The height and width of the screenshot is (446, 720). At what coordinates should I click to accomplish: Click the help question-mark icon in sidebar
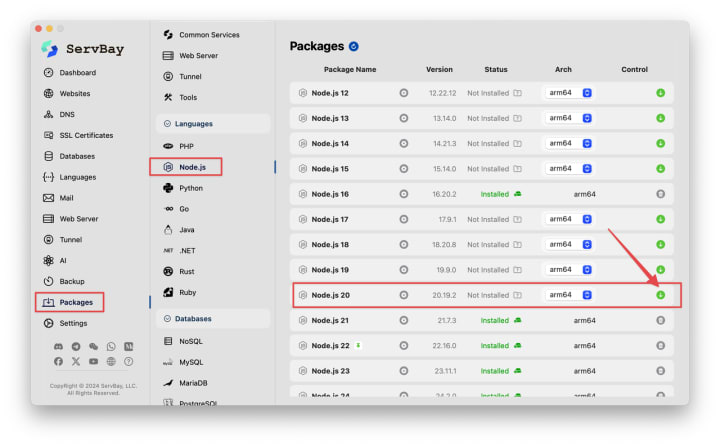pyautogui.click(x=129, y=361)
